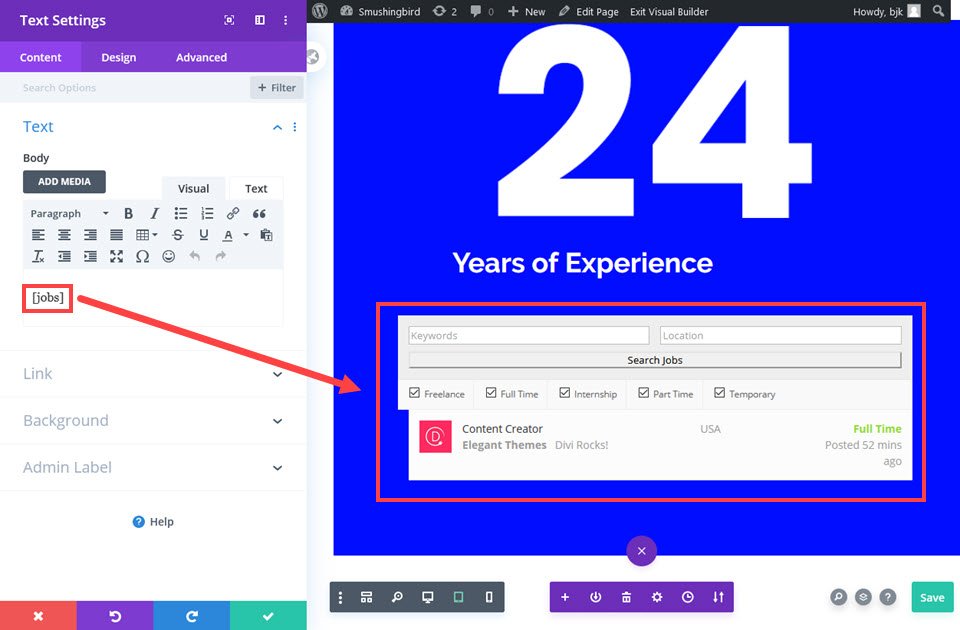The height and width of the screenshot is (630, 960).
Task: Open editing history clock icon
Action: pos(688,597)
